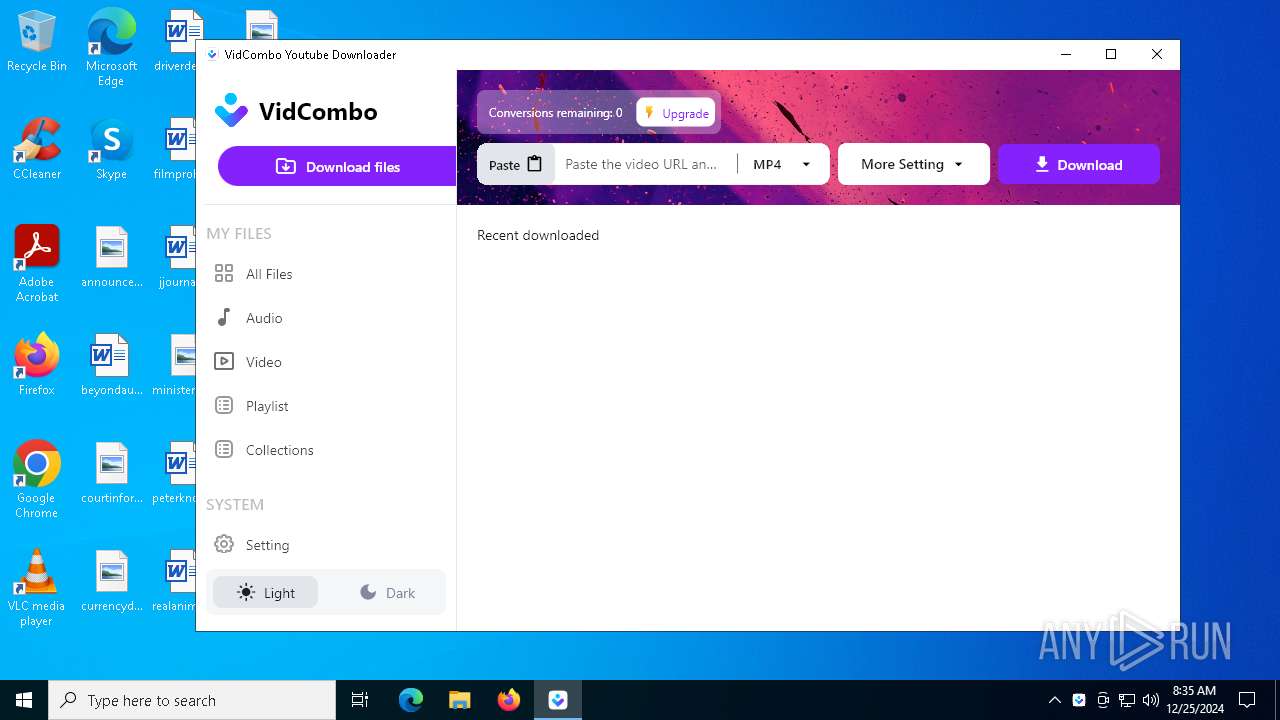This screenshot has height=720, width=1280.
Task: Switch to Dark theme
Action: pyautogui.click(x=387, y=593)
